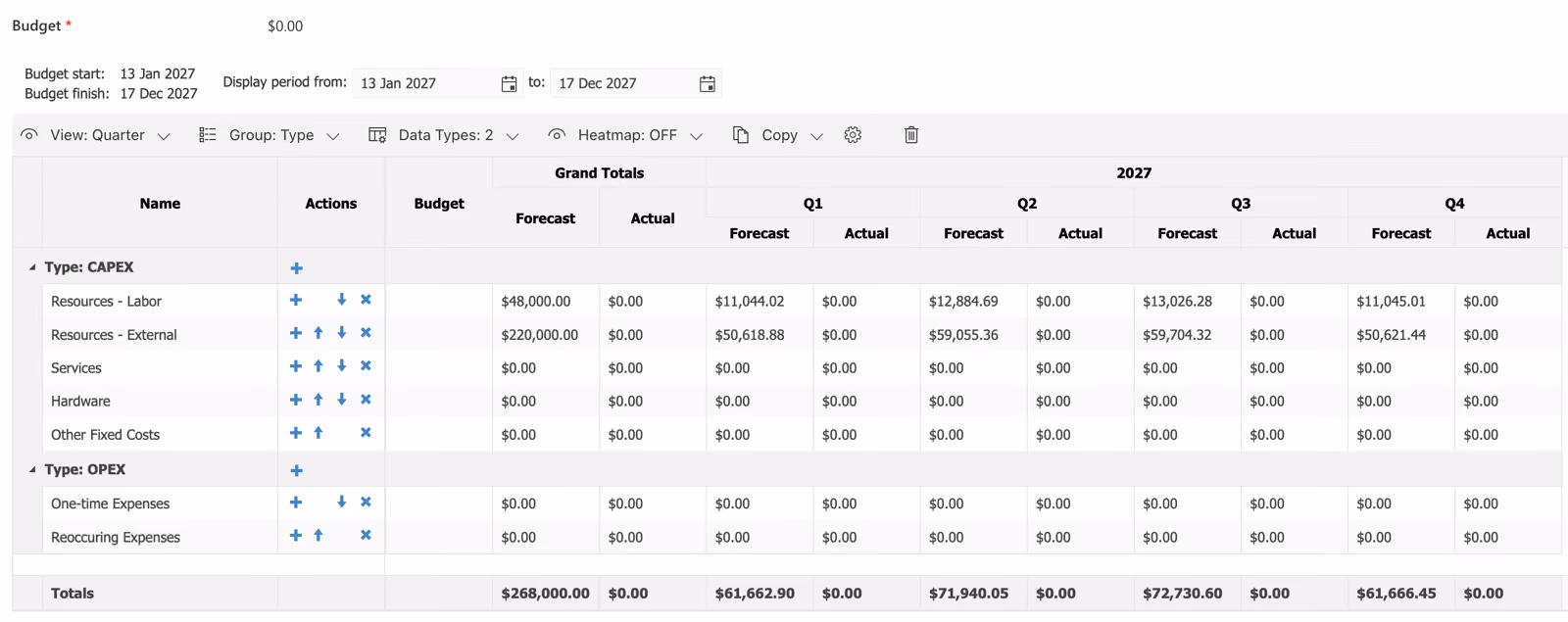1568x622 pixels.
Task: Delete the Reoccuring Expenses row
Action: click(366, 536)
